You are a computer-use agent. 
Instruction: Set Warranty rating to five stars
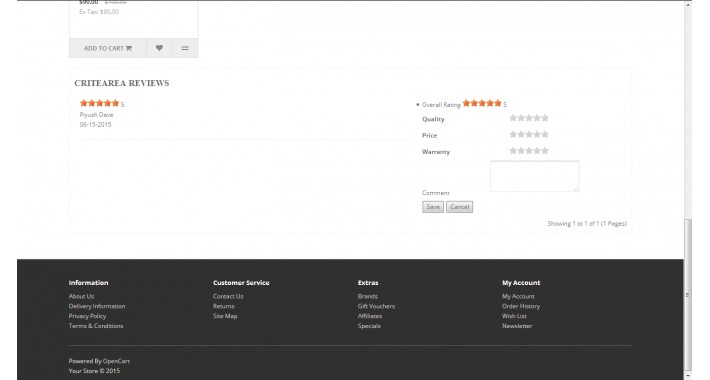pyautogui.click(x=545, y=151)
